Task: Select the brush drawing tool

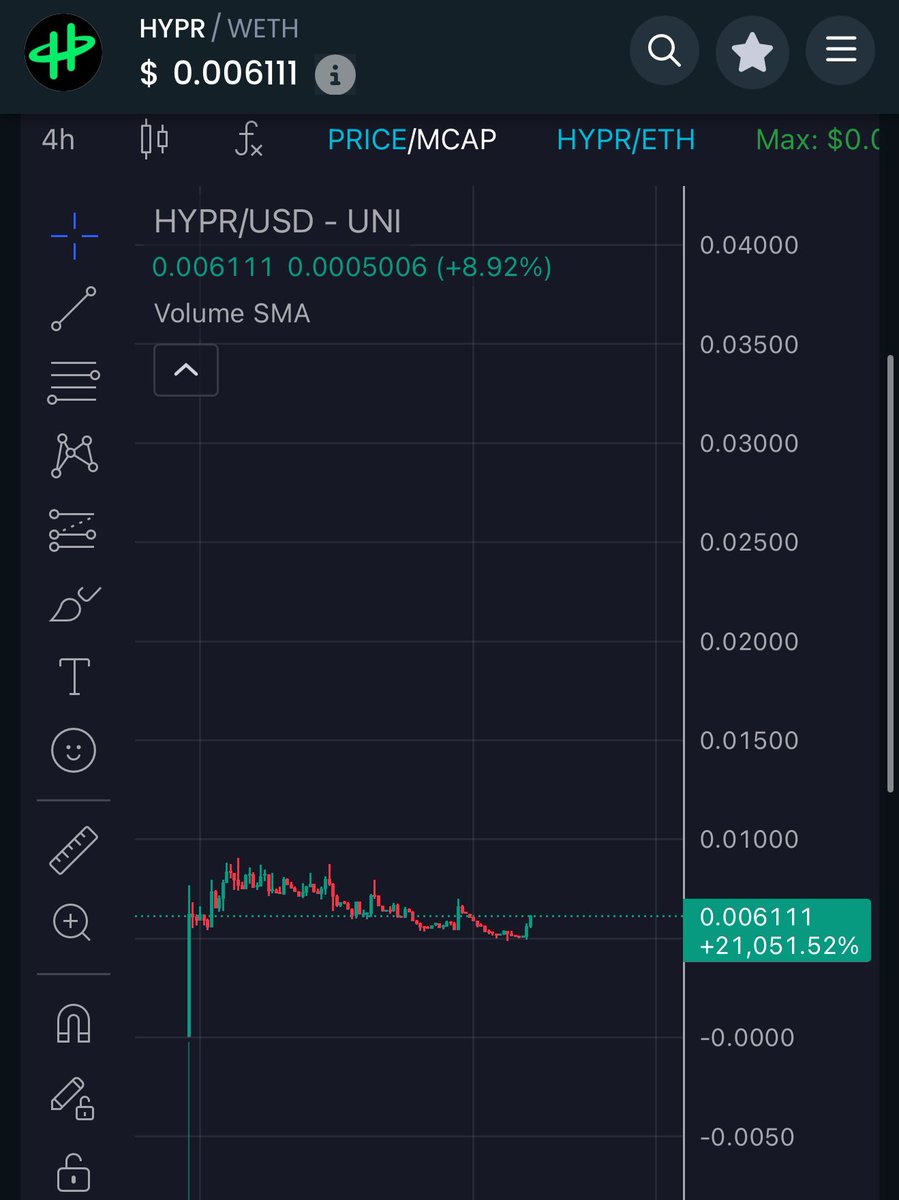Action: [x=73, y=602]
